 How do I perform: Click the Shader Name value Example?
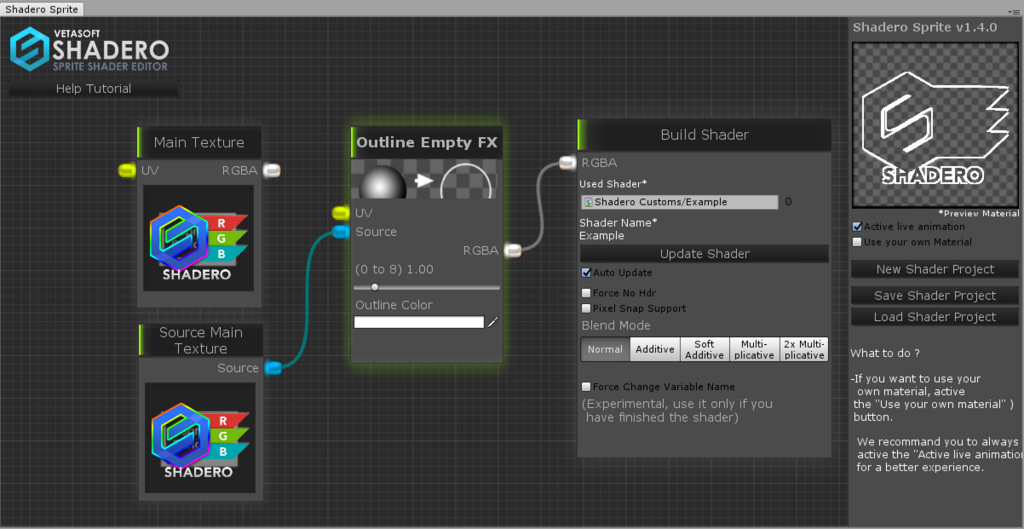coord(601,236)
